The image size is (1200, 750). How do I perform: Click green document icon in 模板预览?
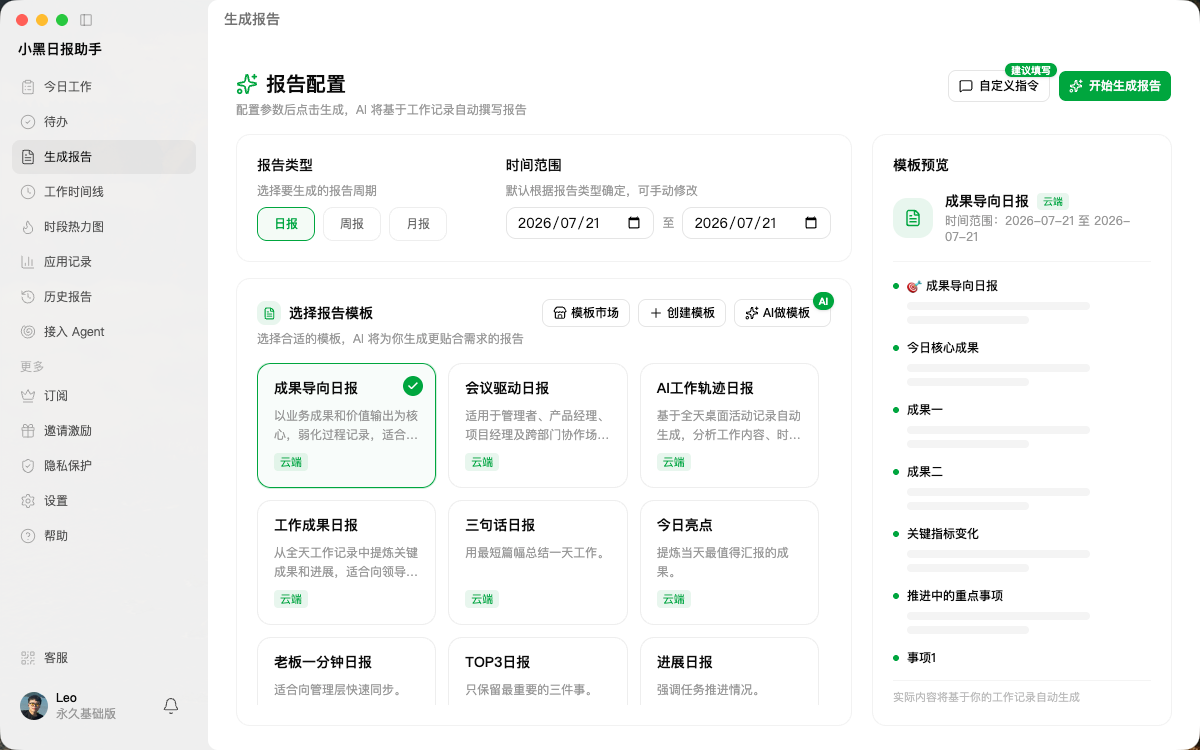pos(913,218)
